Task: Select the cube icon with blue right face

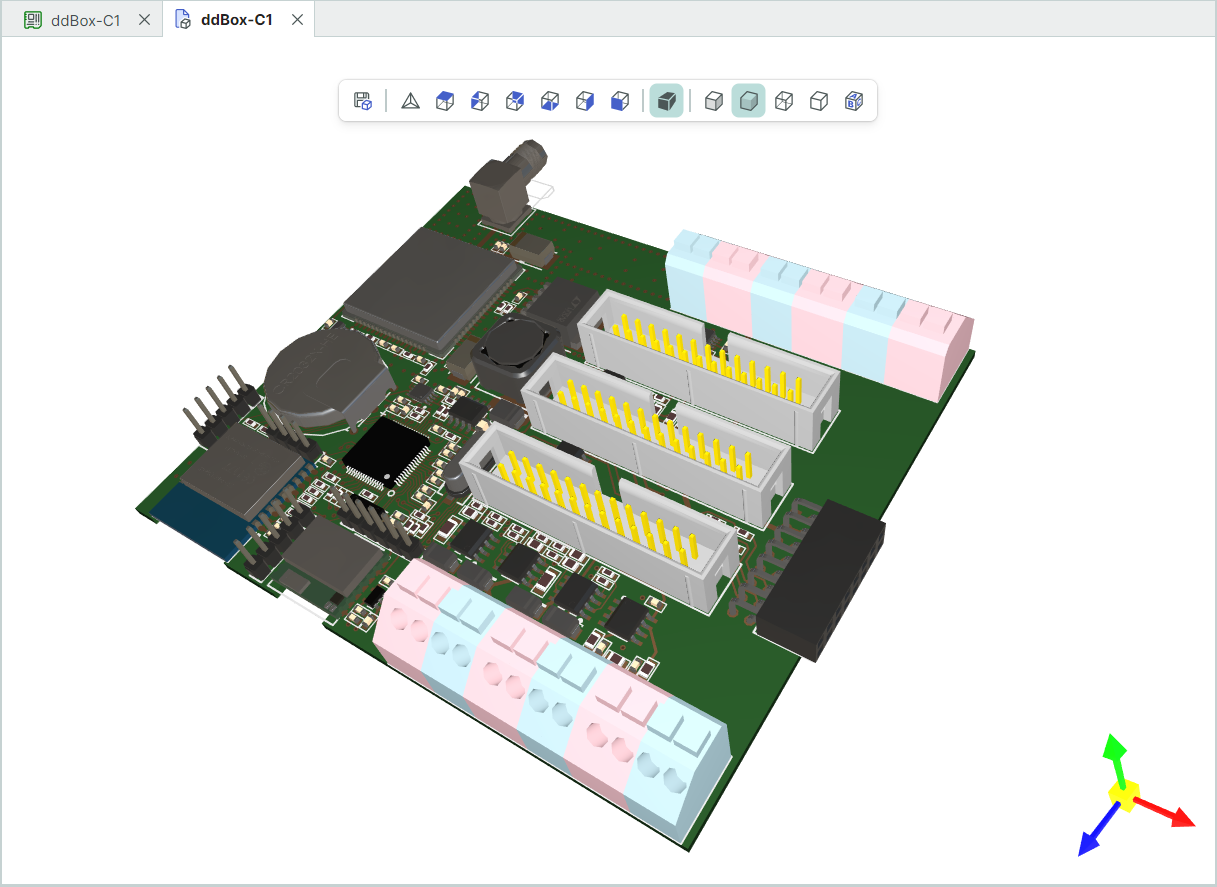Action: [585, 100]
